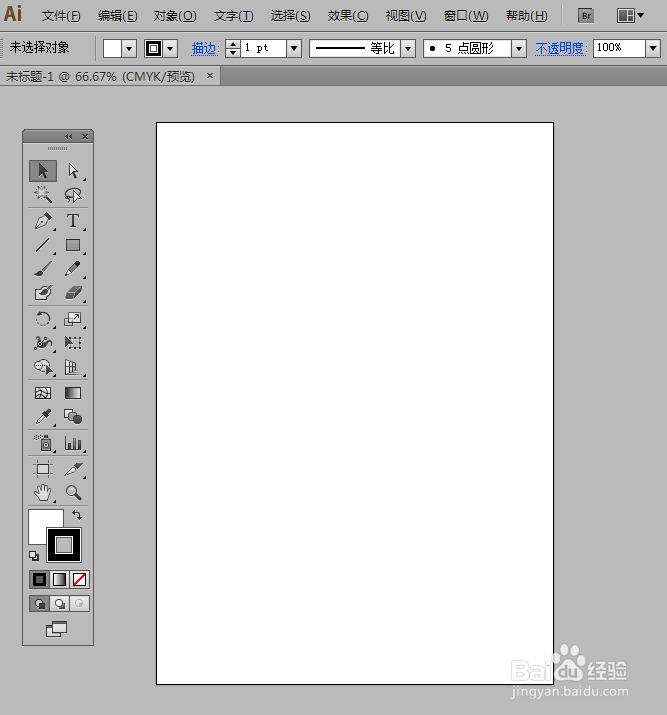
Task: Select the Mesh tool
Action: click(43, 393)
